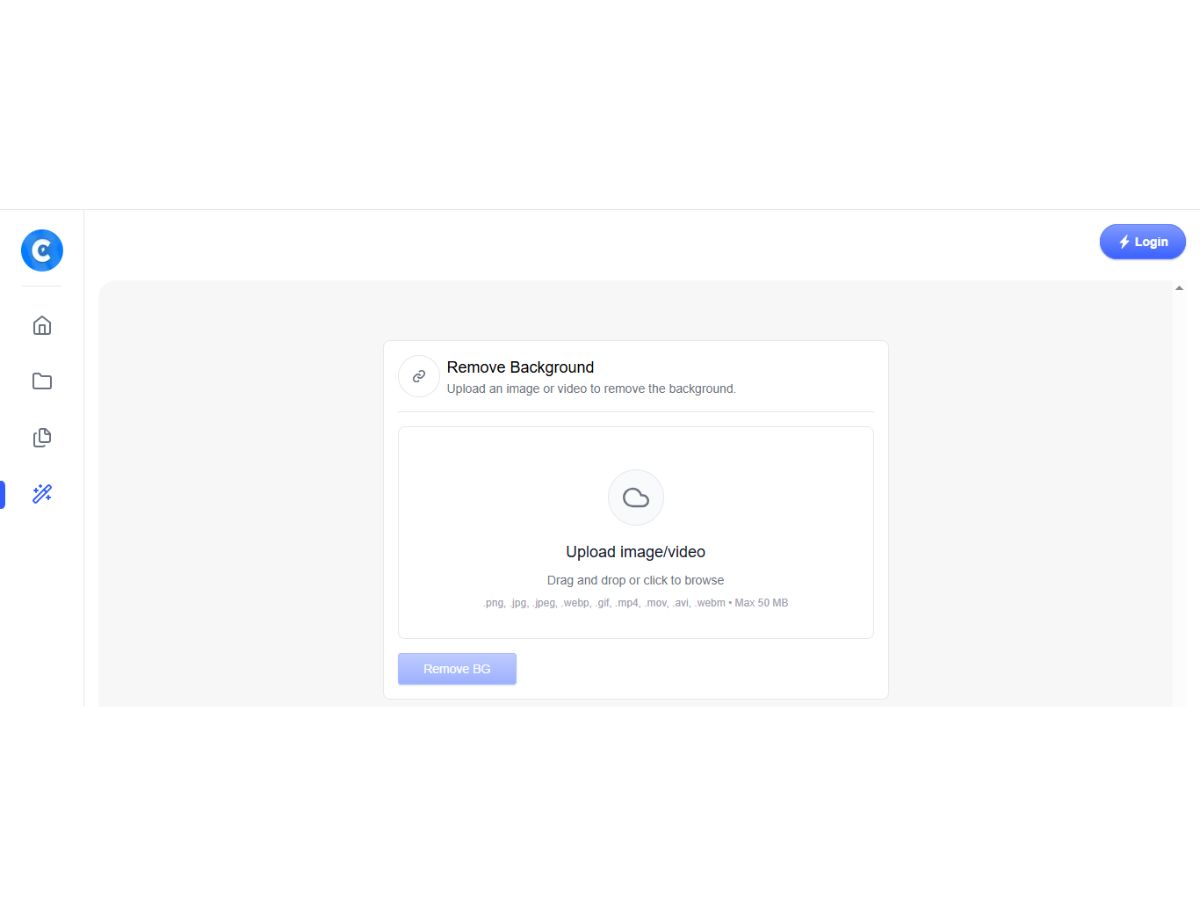Click the link icon beside Remove Background
This screenshot has height=900, width=1200.
tap(419, 376)
